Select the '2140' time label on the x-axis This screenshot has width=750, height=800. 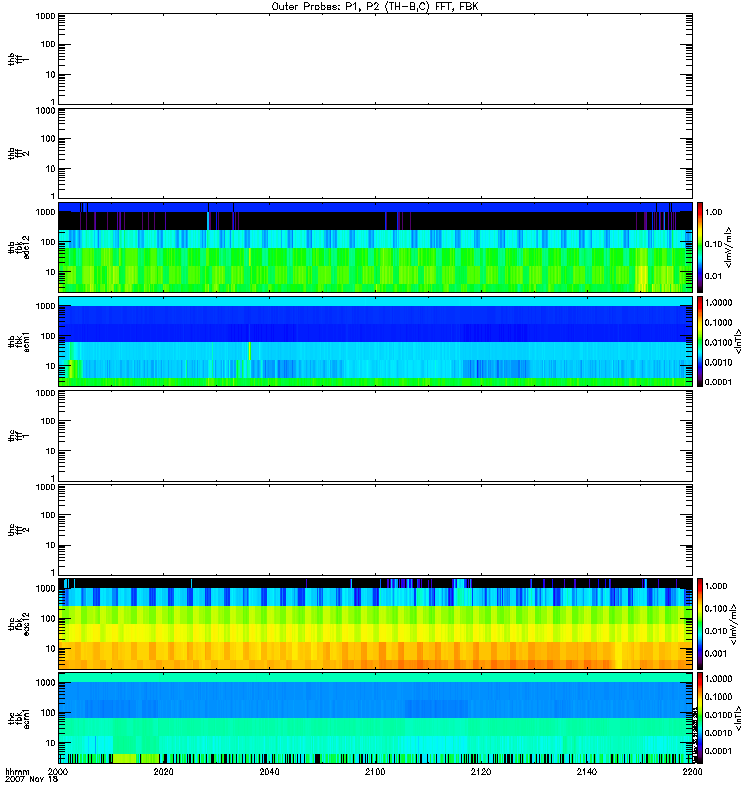pyautogui.click(x=587, y=771)
